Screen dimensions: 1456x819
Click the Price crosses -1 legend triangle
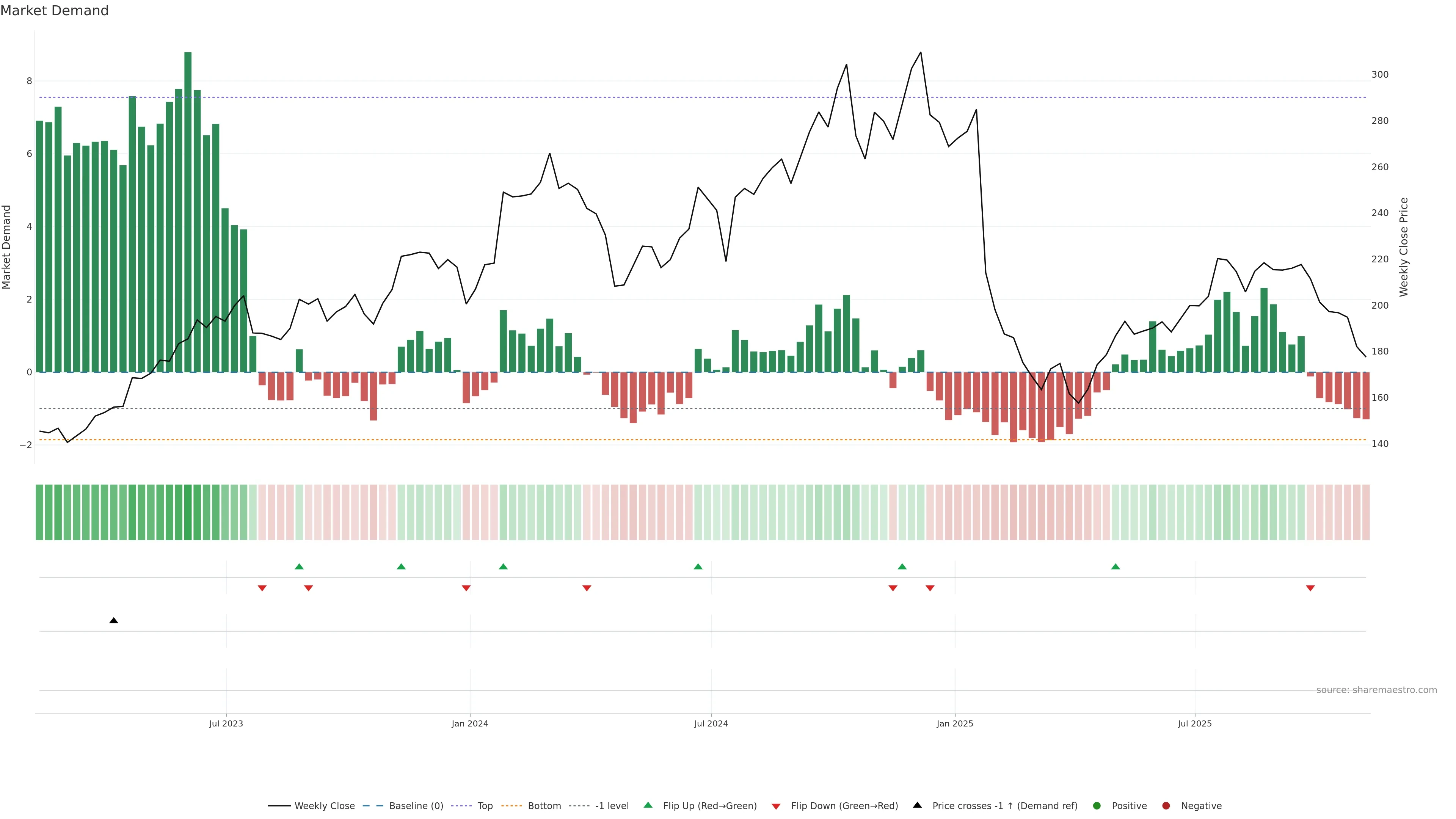click(917, 805)
